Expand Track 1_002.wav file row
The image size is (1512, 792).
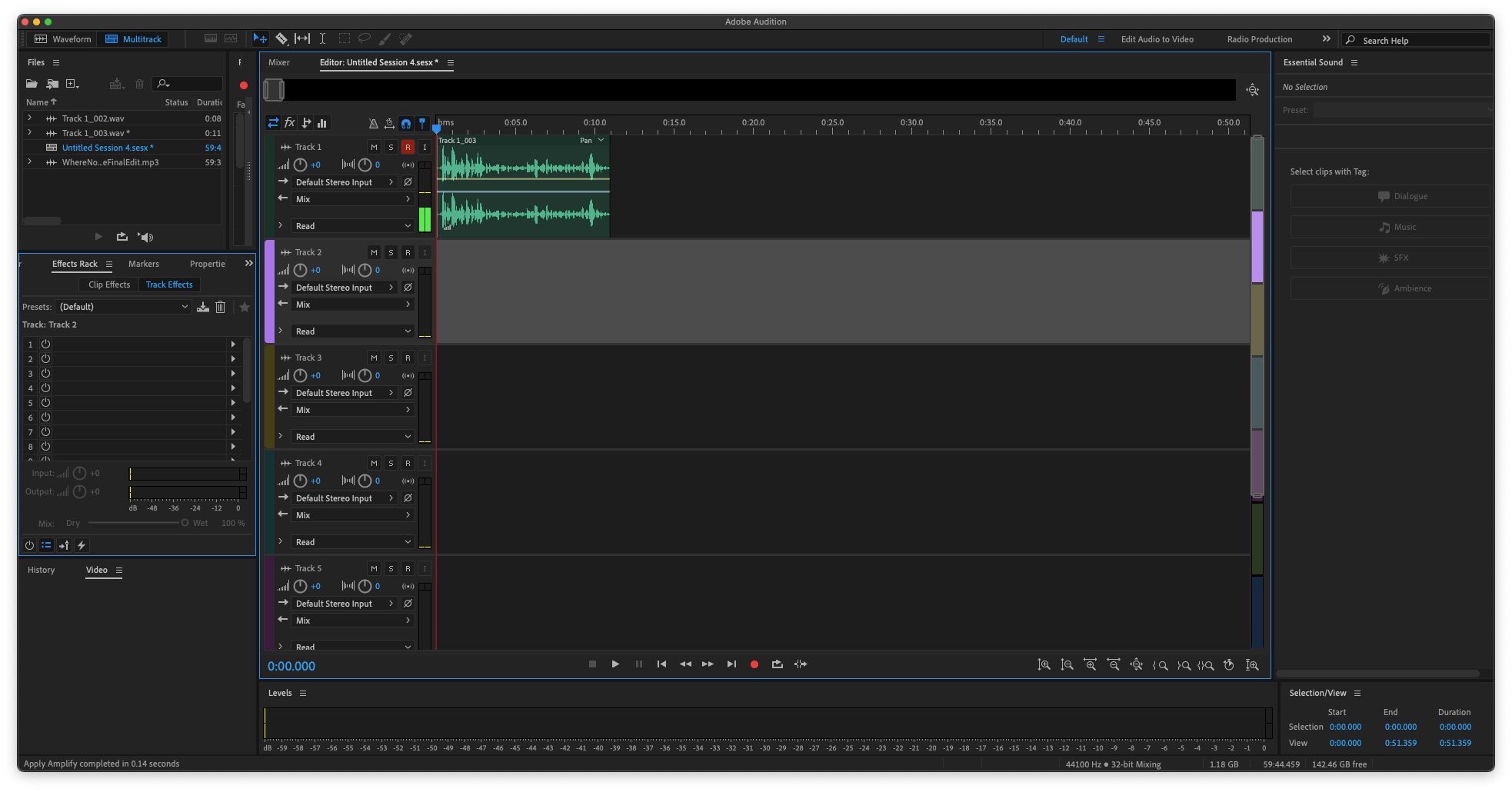point(29,118)
